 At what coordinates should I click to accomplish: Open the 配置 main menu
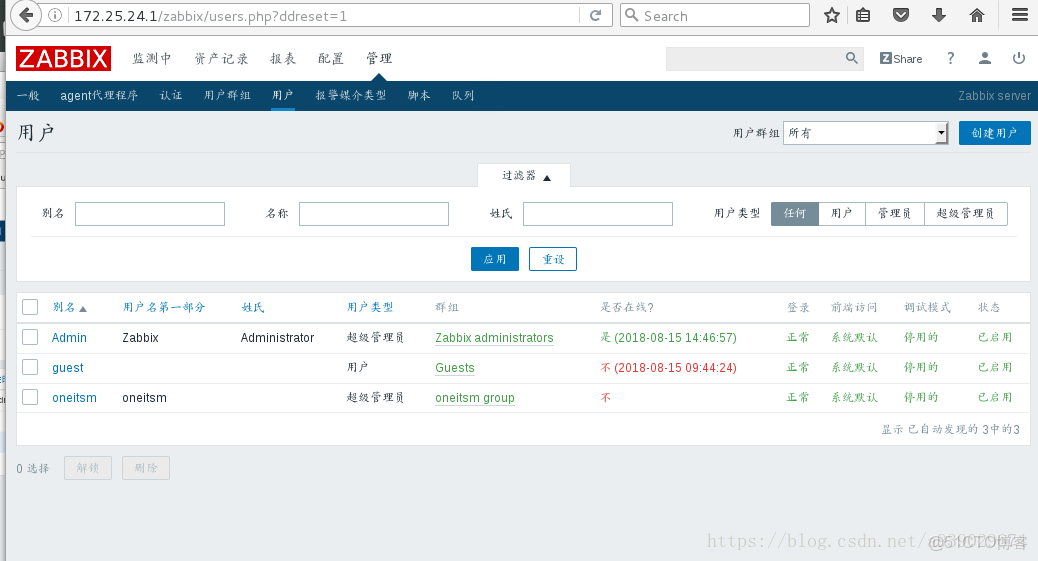[x=331, y=58]
